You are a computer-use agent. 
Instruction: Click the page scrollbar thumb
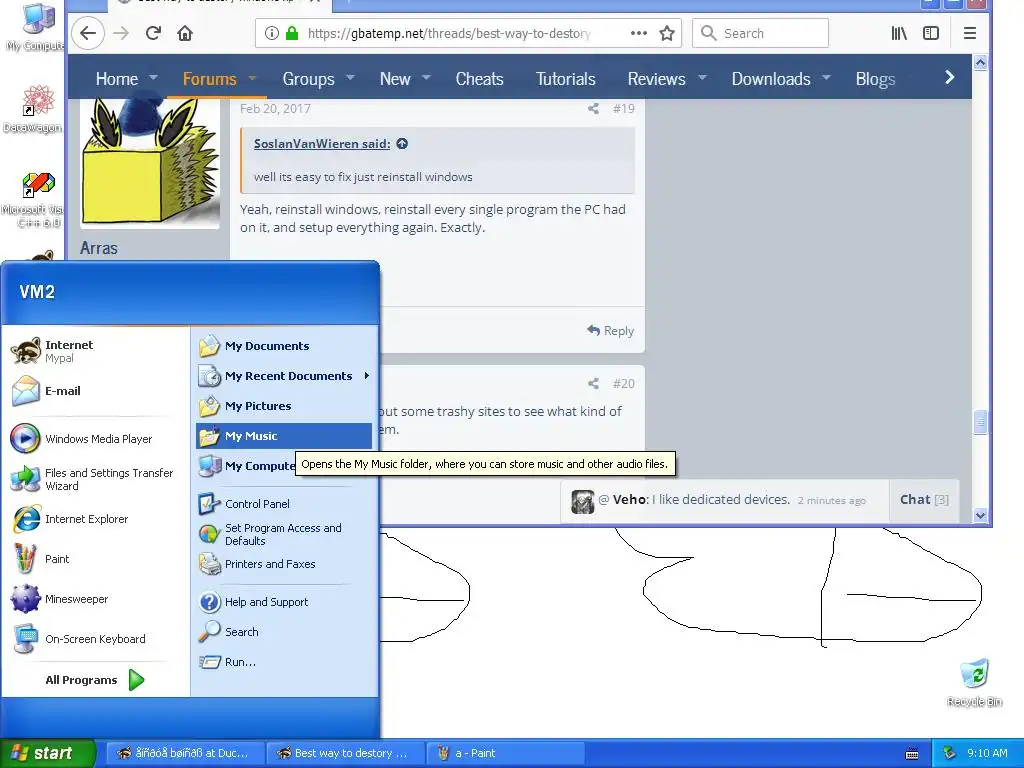coord(980,422)
